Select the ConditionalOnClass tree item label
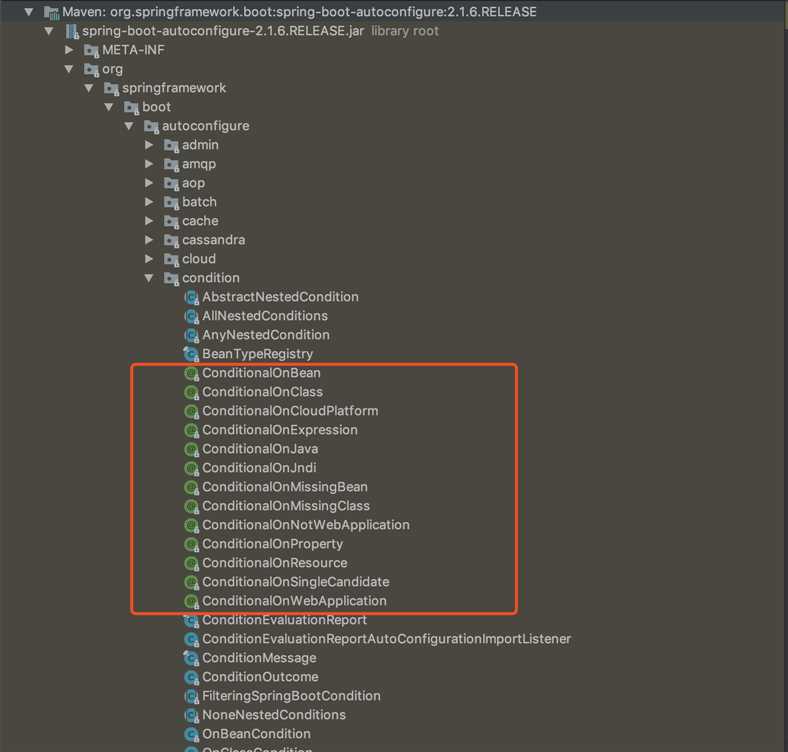 (x=262, y=392)
